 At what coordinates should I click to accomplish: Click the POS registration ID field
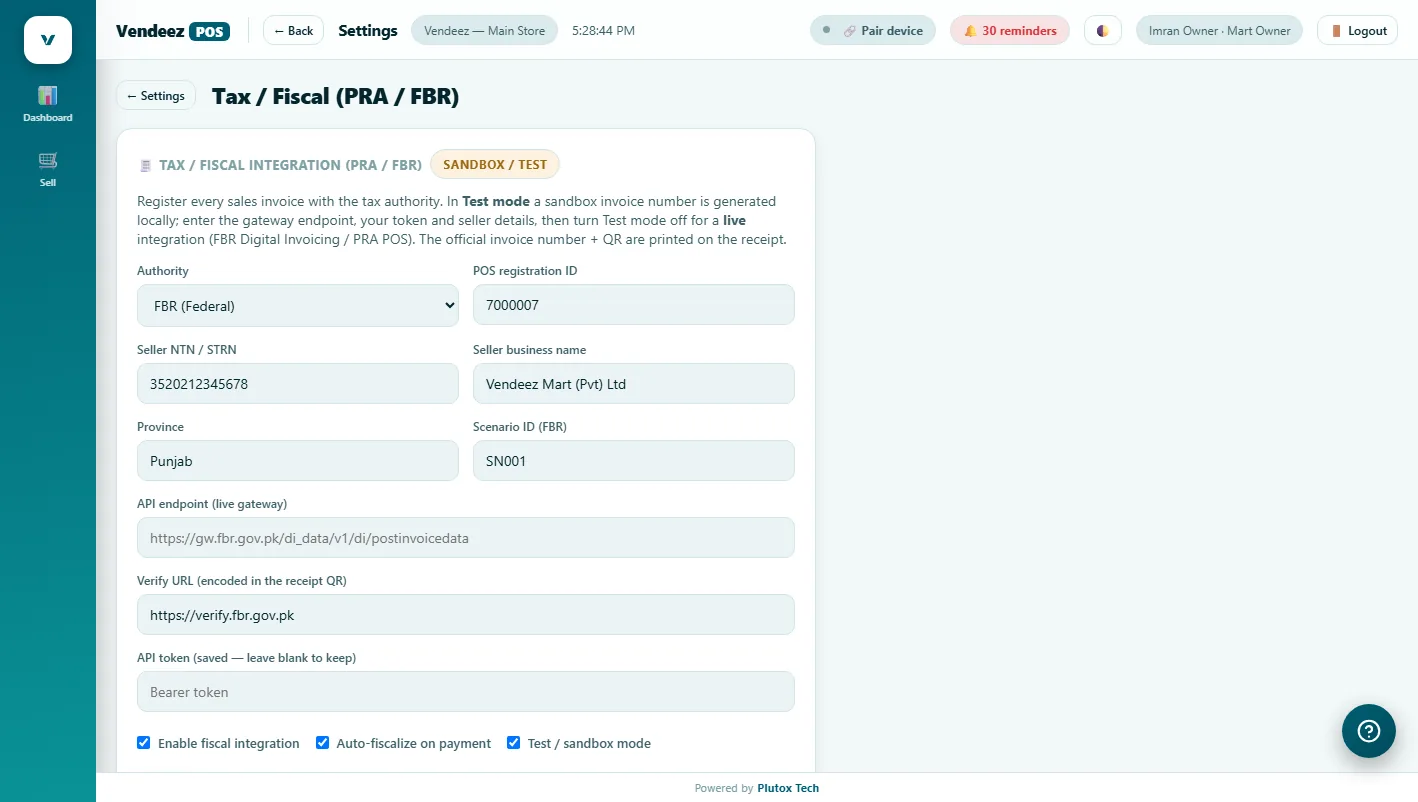tap(634, 305)
